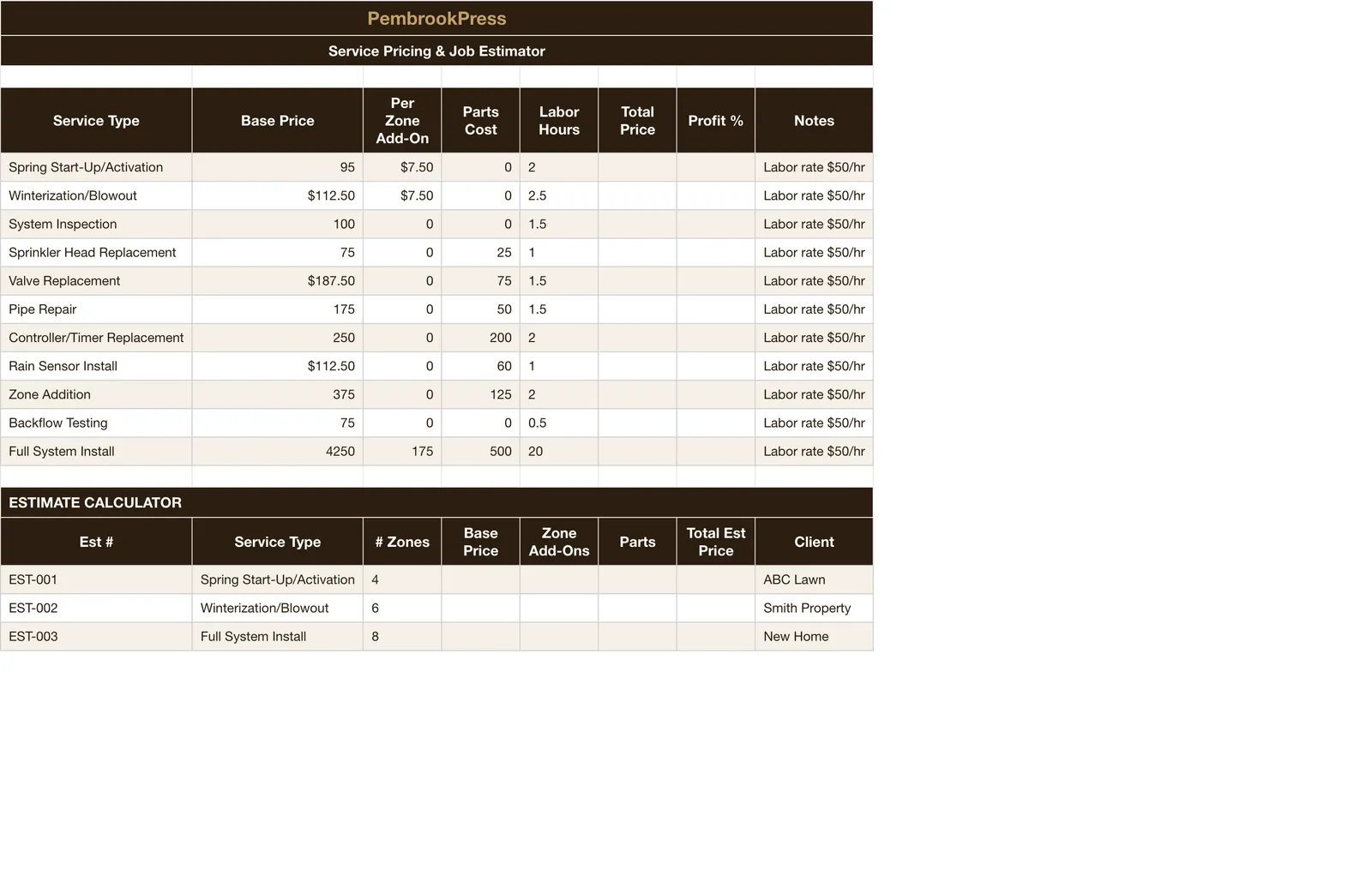This screenshot has width=1372, height=882.
Task: Select the Rain Sensor Install cell
Action: click(96, 366)
